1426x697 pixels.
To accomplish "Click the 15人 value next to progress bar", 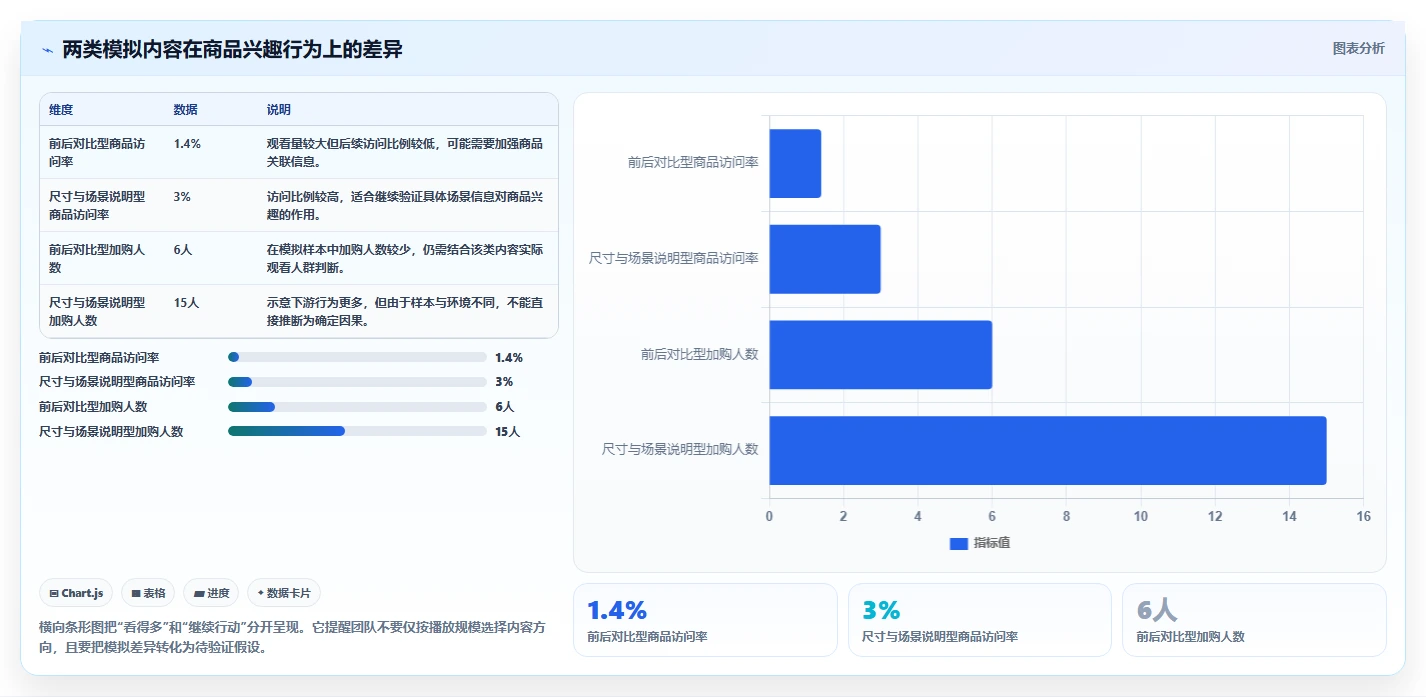I will [x=507, y=432].
